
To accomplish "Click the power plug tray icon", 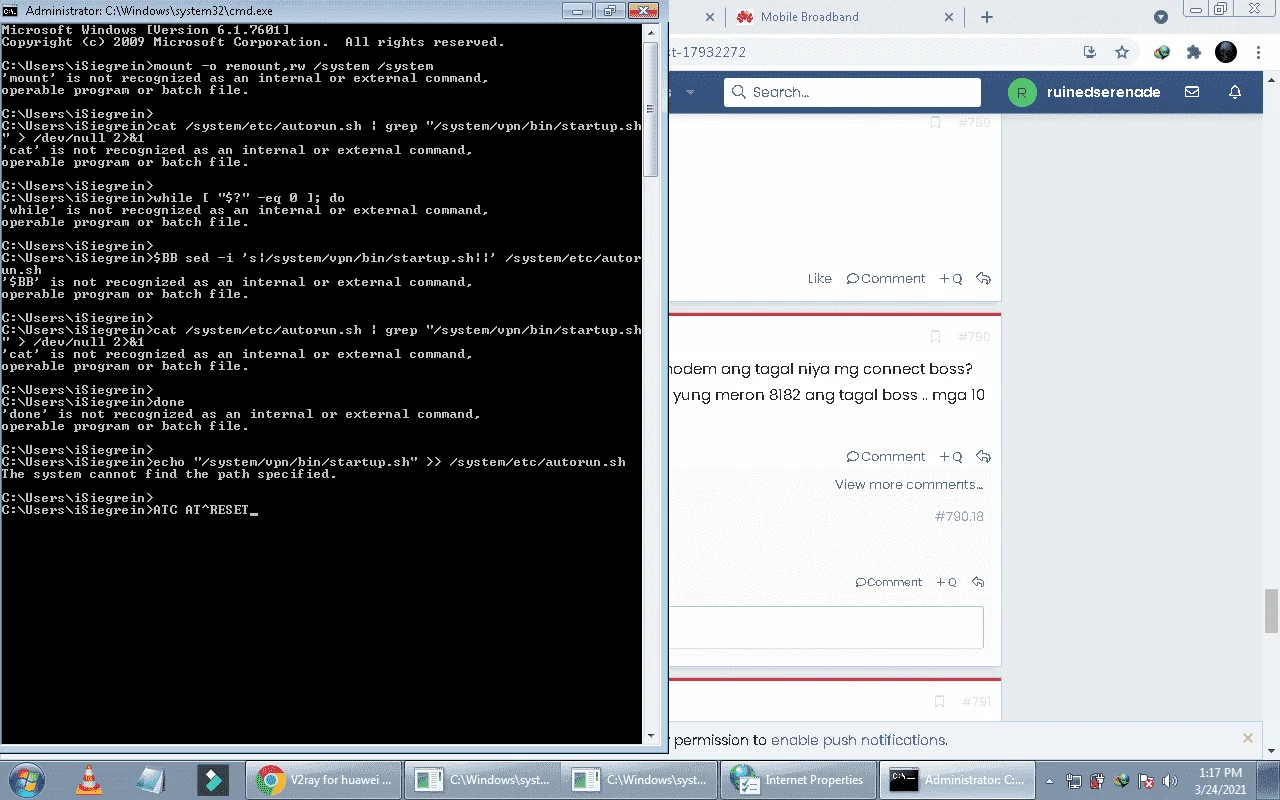I will point(1098,780).
